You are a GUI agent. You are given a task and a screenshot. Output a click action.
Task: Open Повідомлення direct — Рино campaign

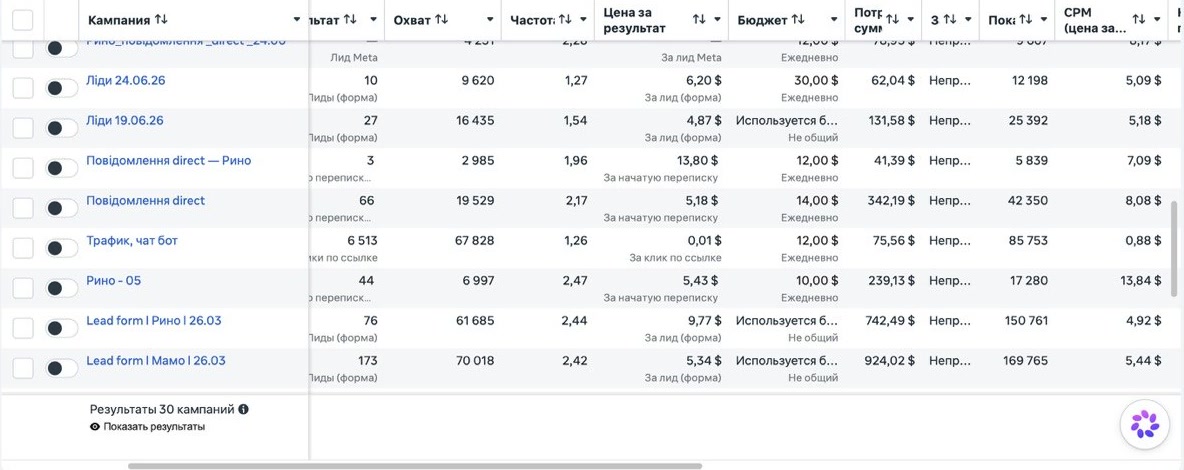pyautogui.click(x=168, y=161)
